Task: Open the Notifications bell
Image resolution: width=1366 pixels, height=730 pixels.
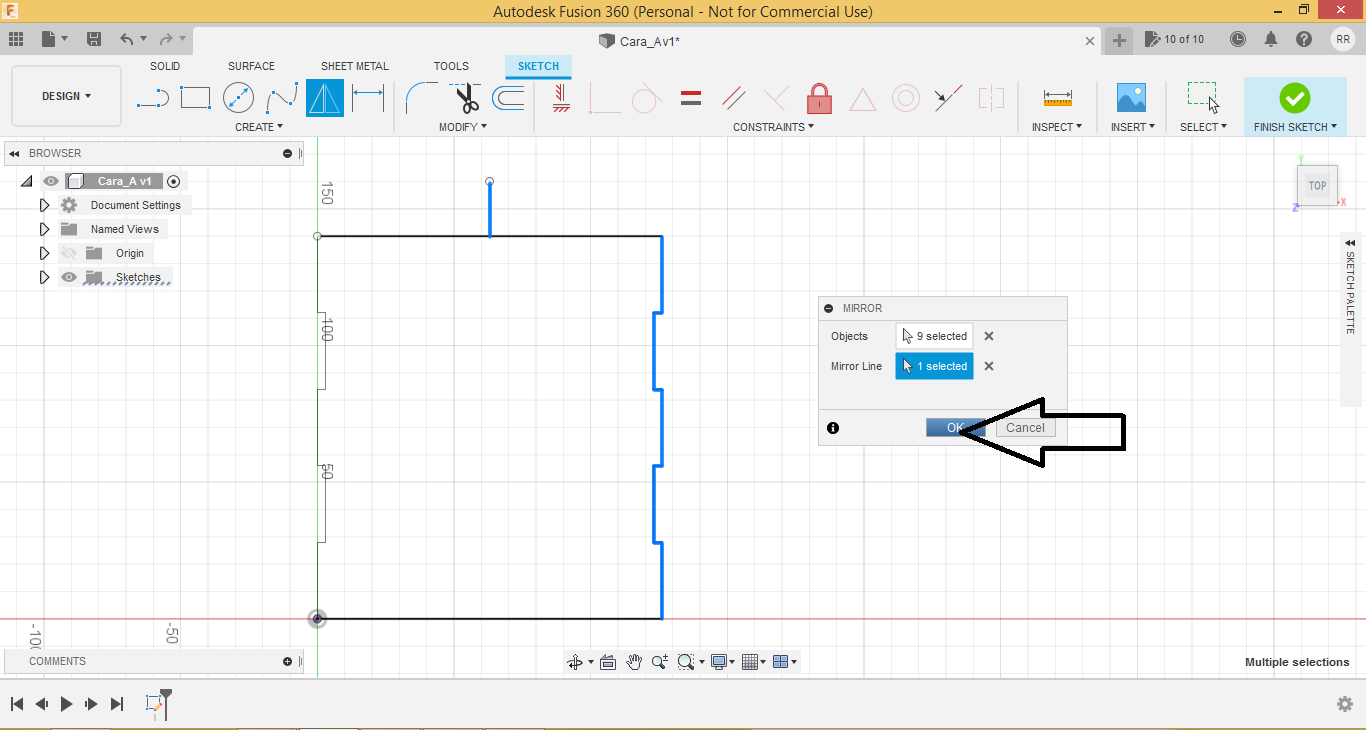Action: click(x=1271, y=39)
